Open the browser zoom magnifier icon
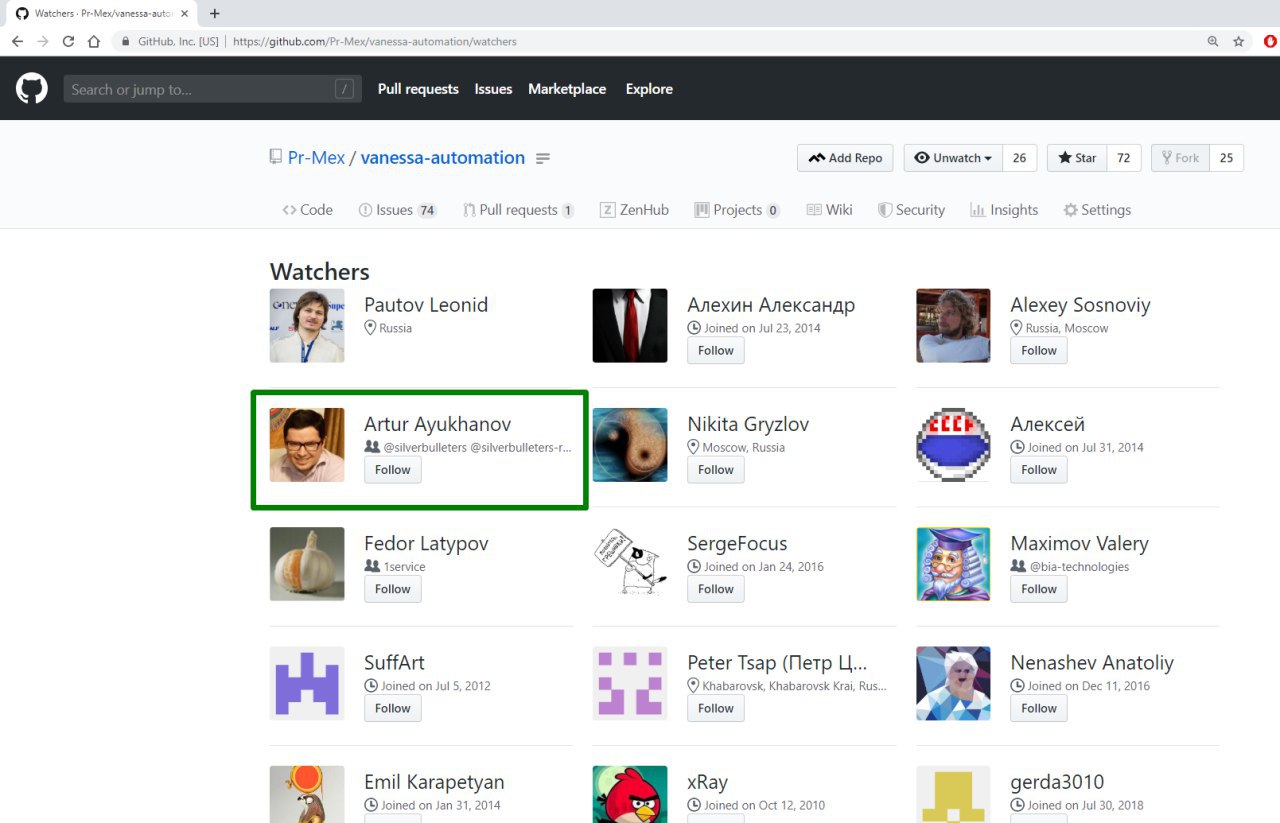Viewport: 1280px width, 823px height. (x=1213, y=42)
